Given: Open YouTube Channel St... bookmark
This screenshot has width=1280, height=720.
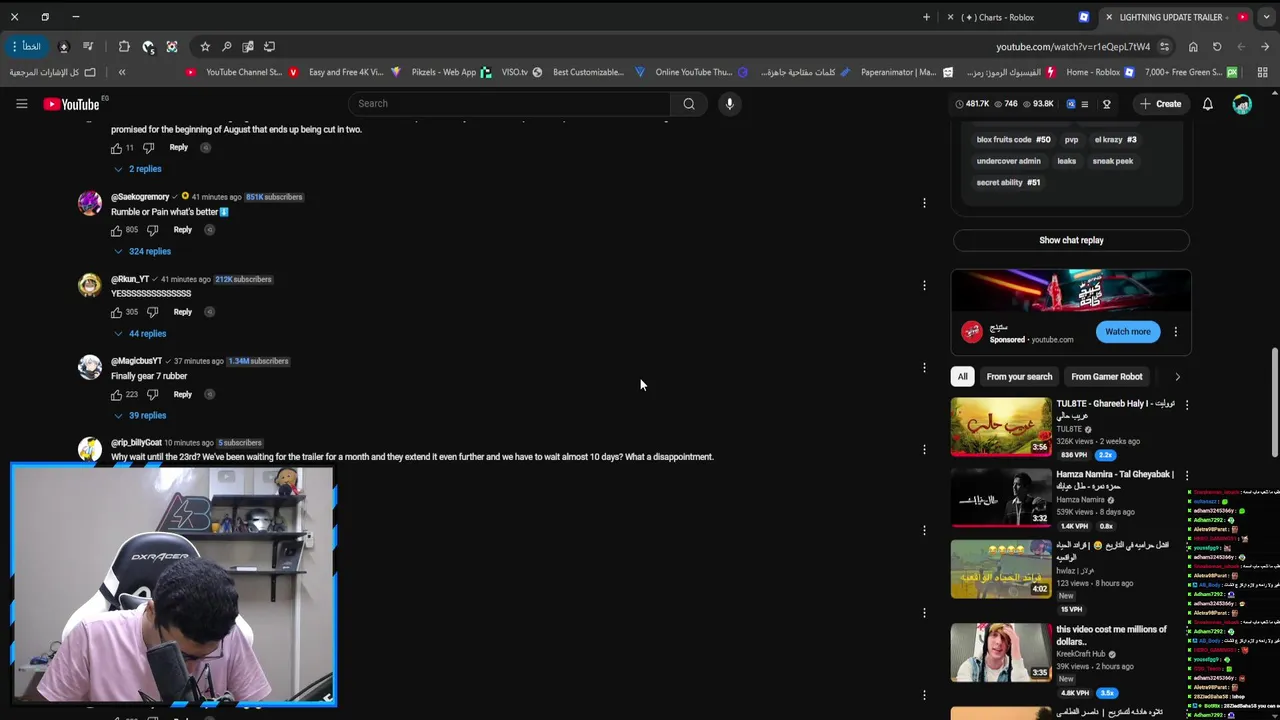Looking at the screenshot, I should (x=236, y=72).
